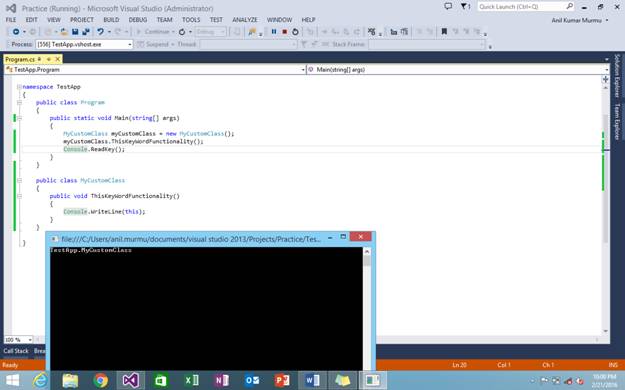Viewport: 625px width, 390px height.
Task: Toggle bookmark on current line
Action: click(444, 32)
